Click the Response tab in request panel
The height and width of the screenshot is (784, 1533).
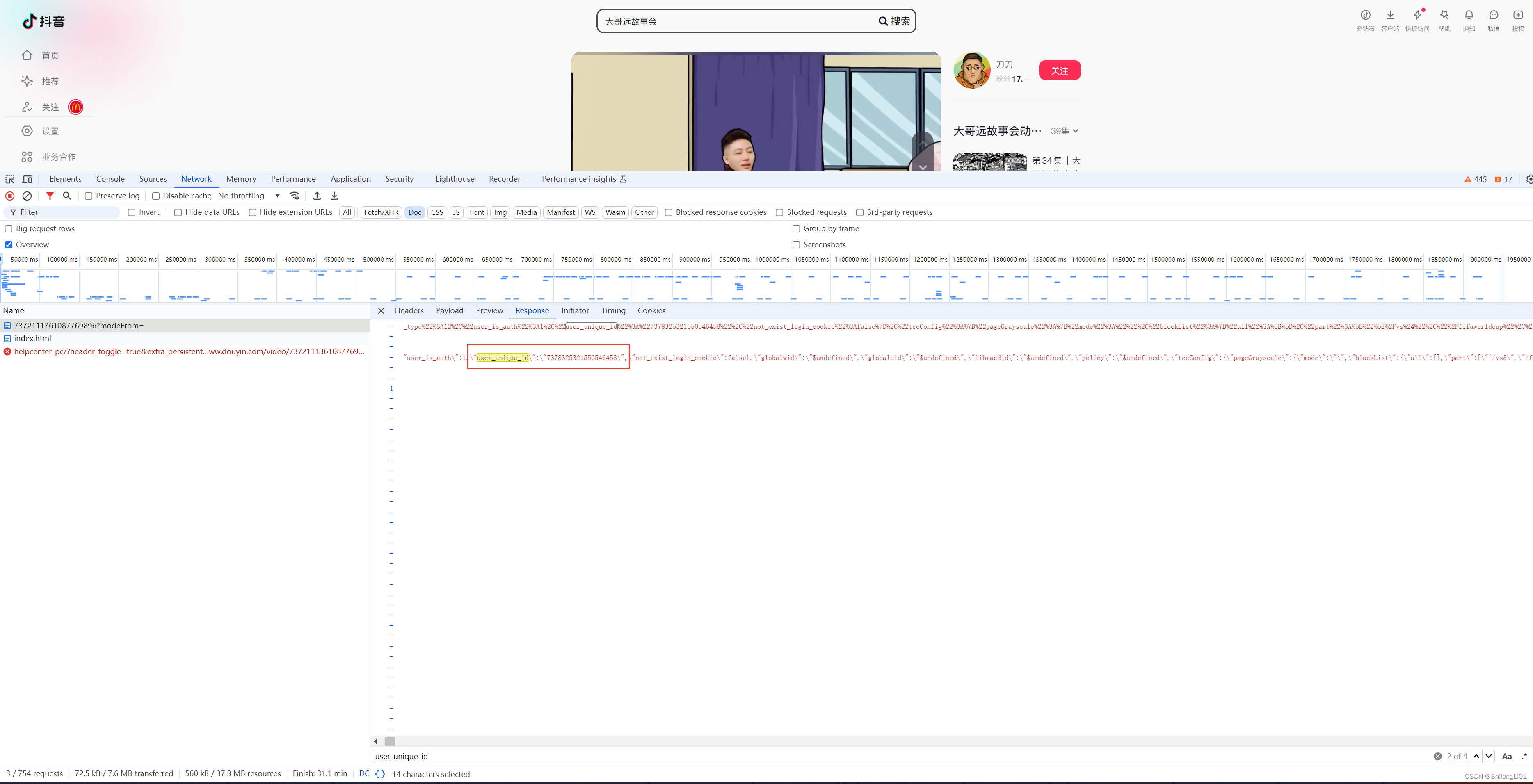[531, 310]
